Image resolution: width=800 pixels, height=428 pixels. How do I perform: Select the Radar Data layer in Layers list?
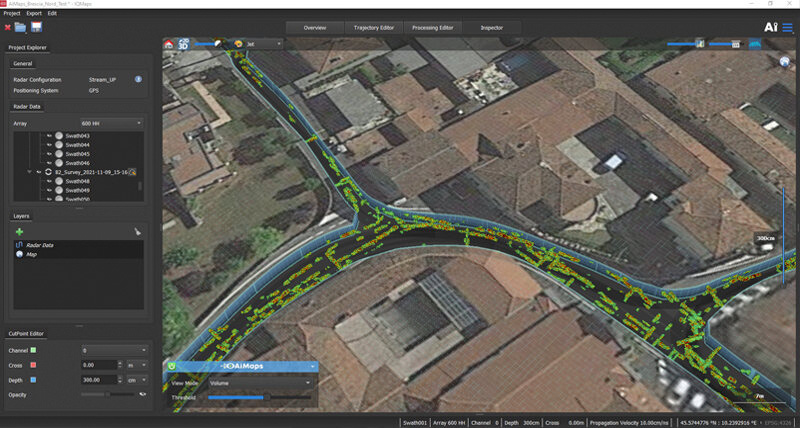(40, 245)
